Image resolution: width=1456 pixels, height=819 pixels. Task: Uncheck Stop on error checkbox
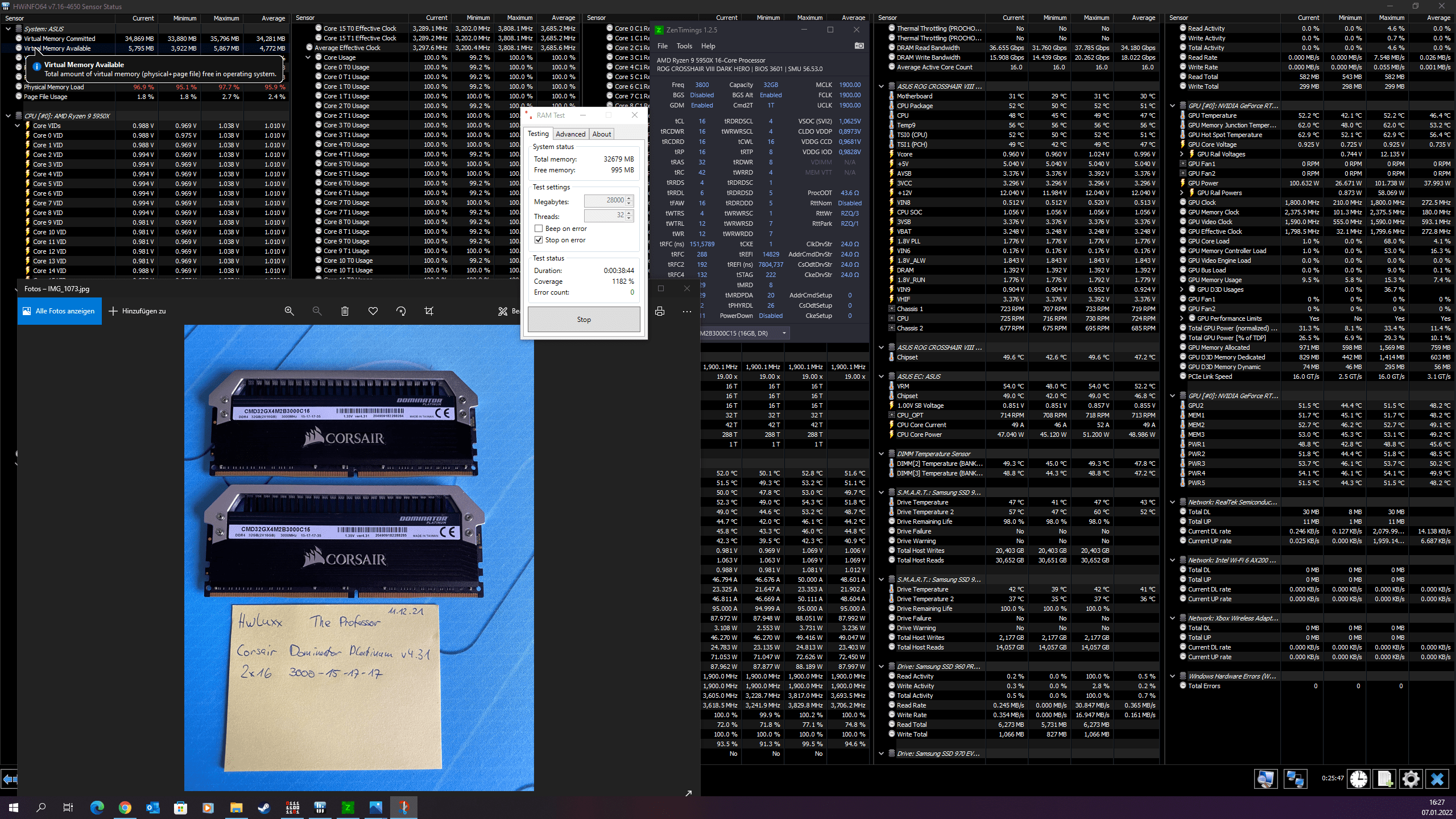[539, 240]
